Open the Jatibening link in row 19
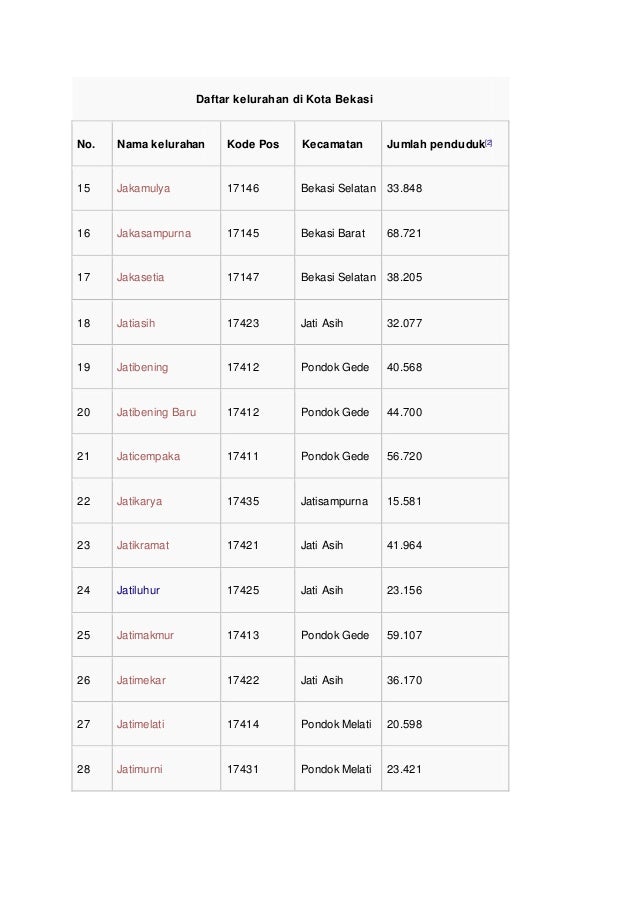Viewport: 638px width, 903px height. coord(142,367)
